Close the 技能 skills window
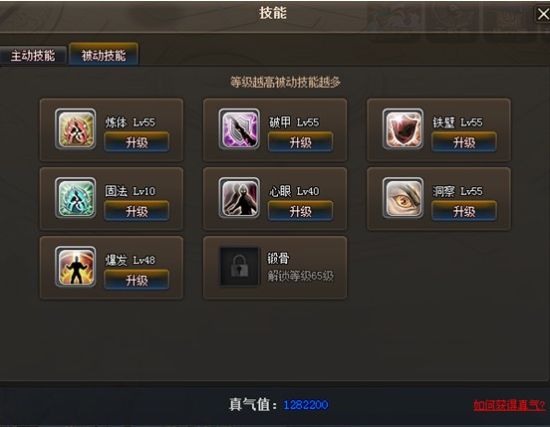550x427 pixels. pos(543,14)
